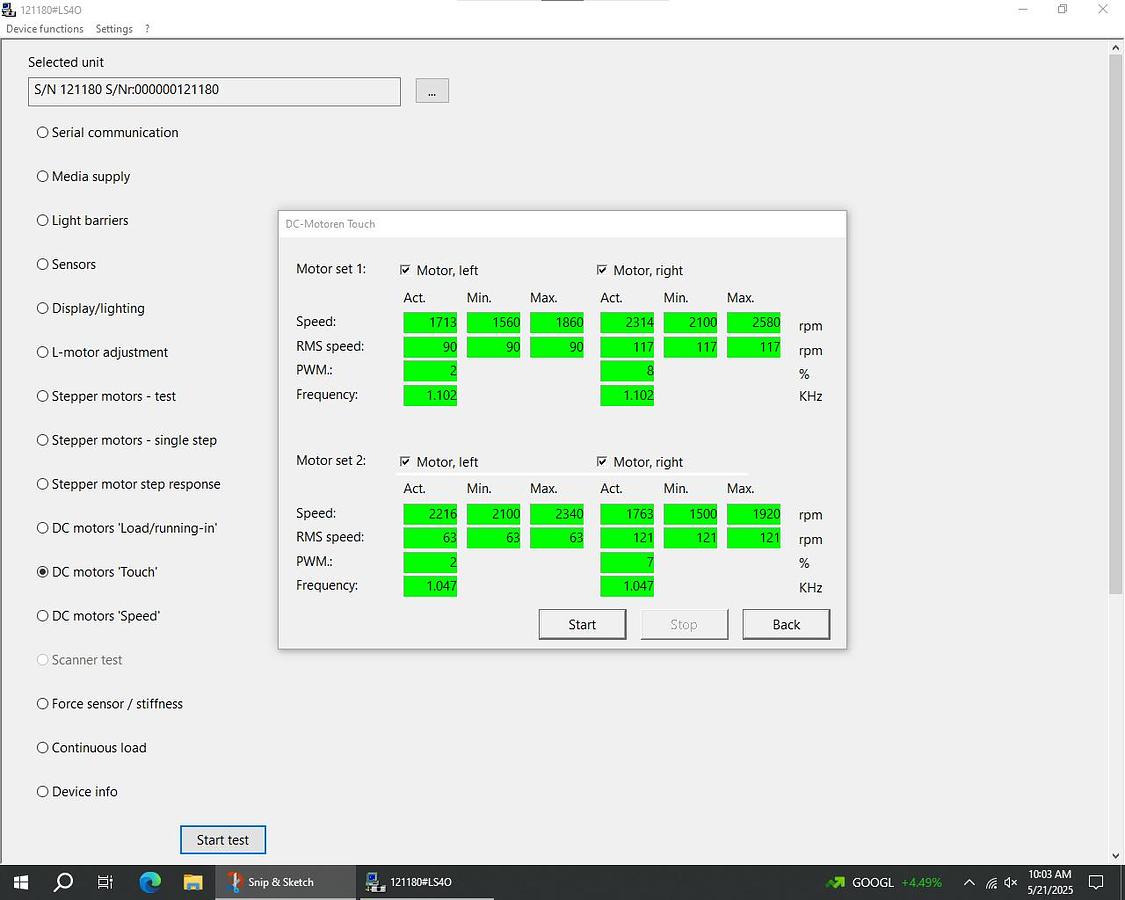Open the notification center icon
Viewport: 1125px width, 900px height.
tap(1096, 882)
